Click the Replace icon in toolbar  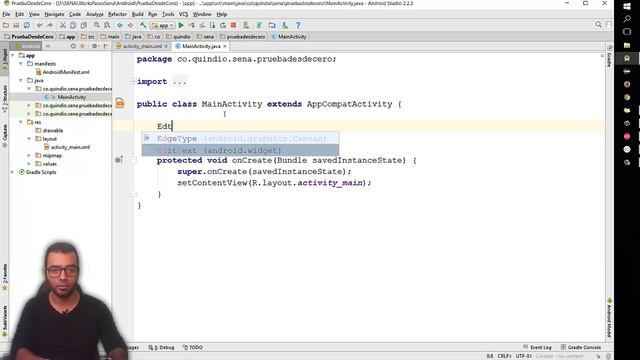(x=107, y=25)
